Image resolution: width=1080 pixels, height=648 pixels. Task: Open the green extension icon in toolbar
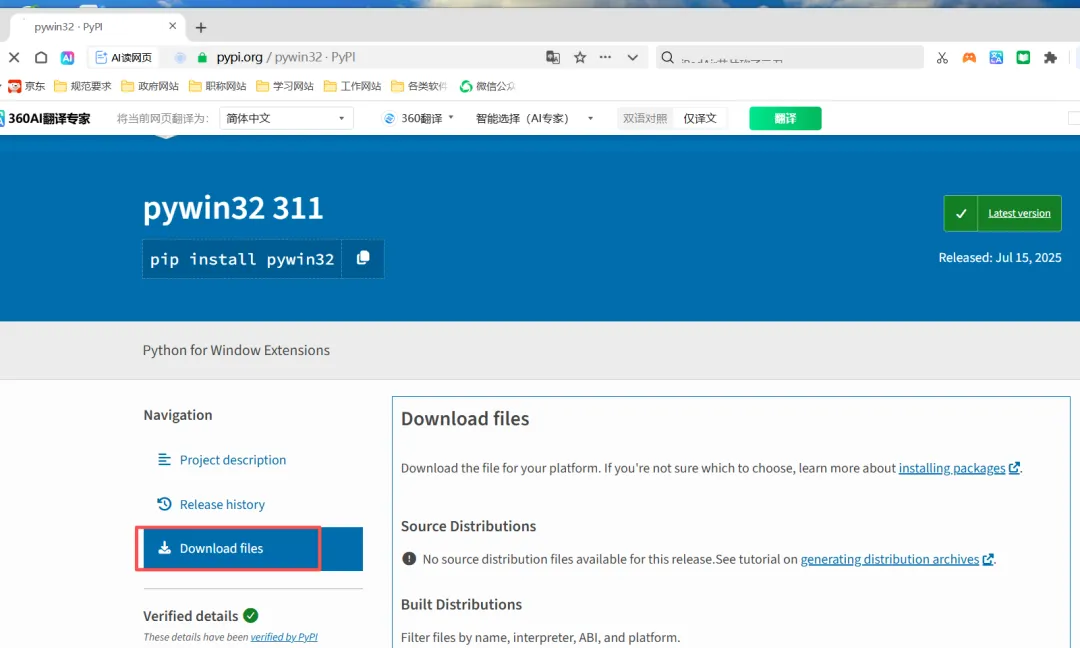pyautogui.click(x=1023, y=58)
